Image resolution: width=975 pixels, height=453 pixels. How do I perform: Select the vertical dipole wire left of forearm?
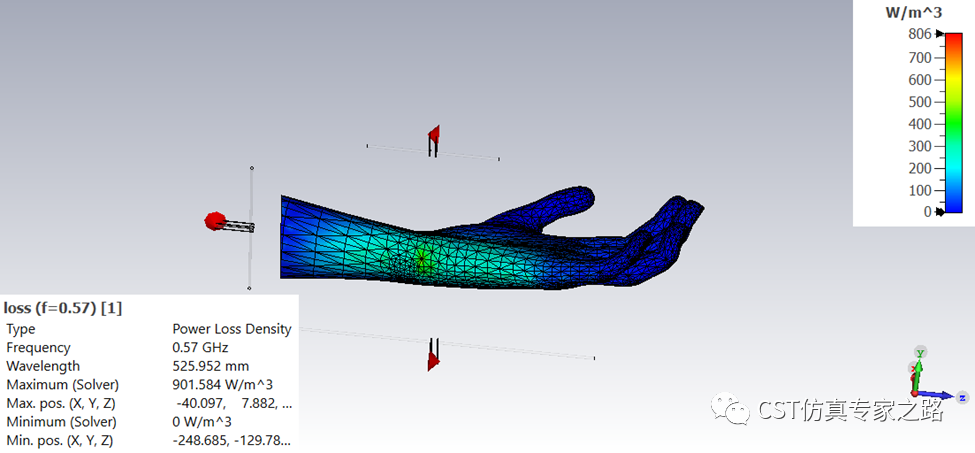tap(251, 228)
